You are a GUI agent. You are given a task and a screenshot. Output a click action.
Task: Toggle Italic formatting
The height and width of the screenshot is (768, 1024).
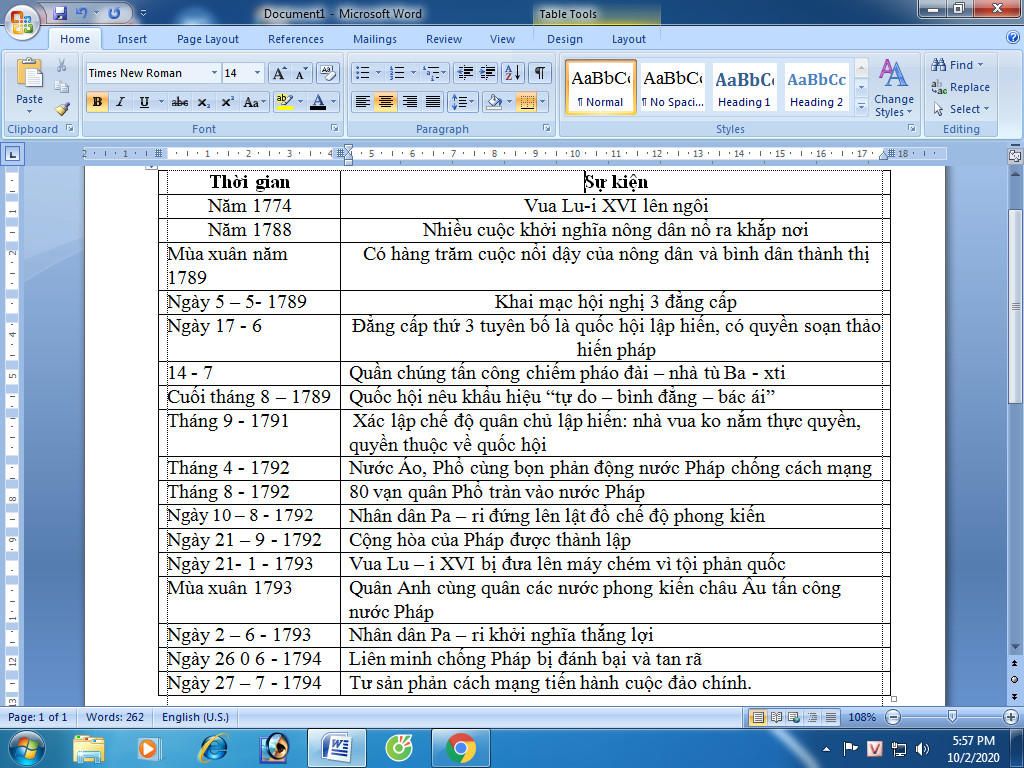coord(120,102)
